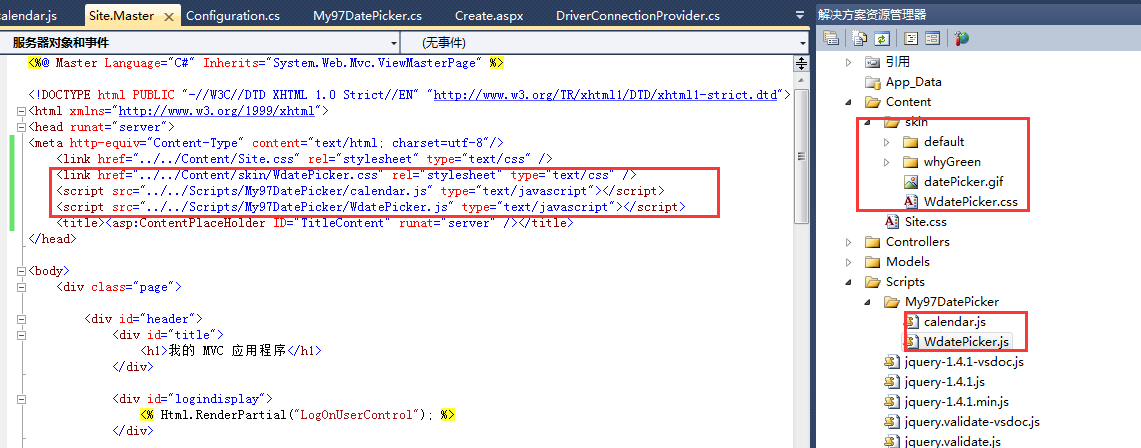The height and width of the screenshot is (448, 1141).
Task: Collapse the <body> code region
Action: click(x=20, y=271)
